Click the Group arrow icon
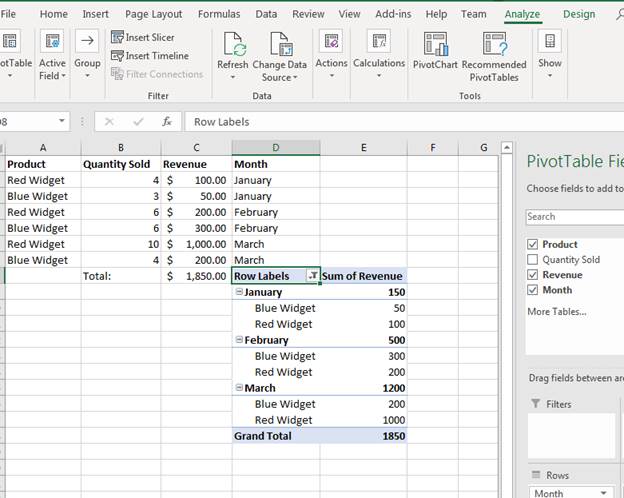Viewport: 624px width, 498px height. coord(87,41)
